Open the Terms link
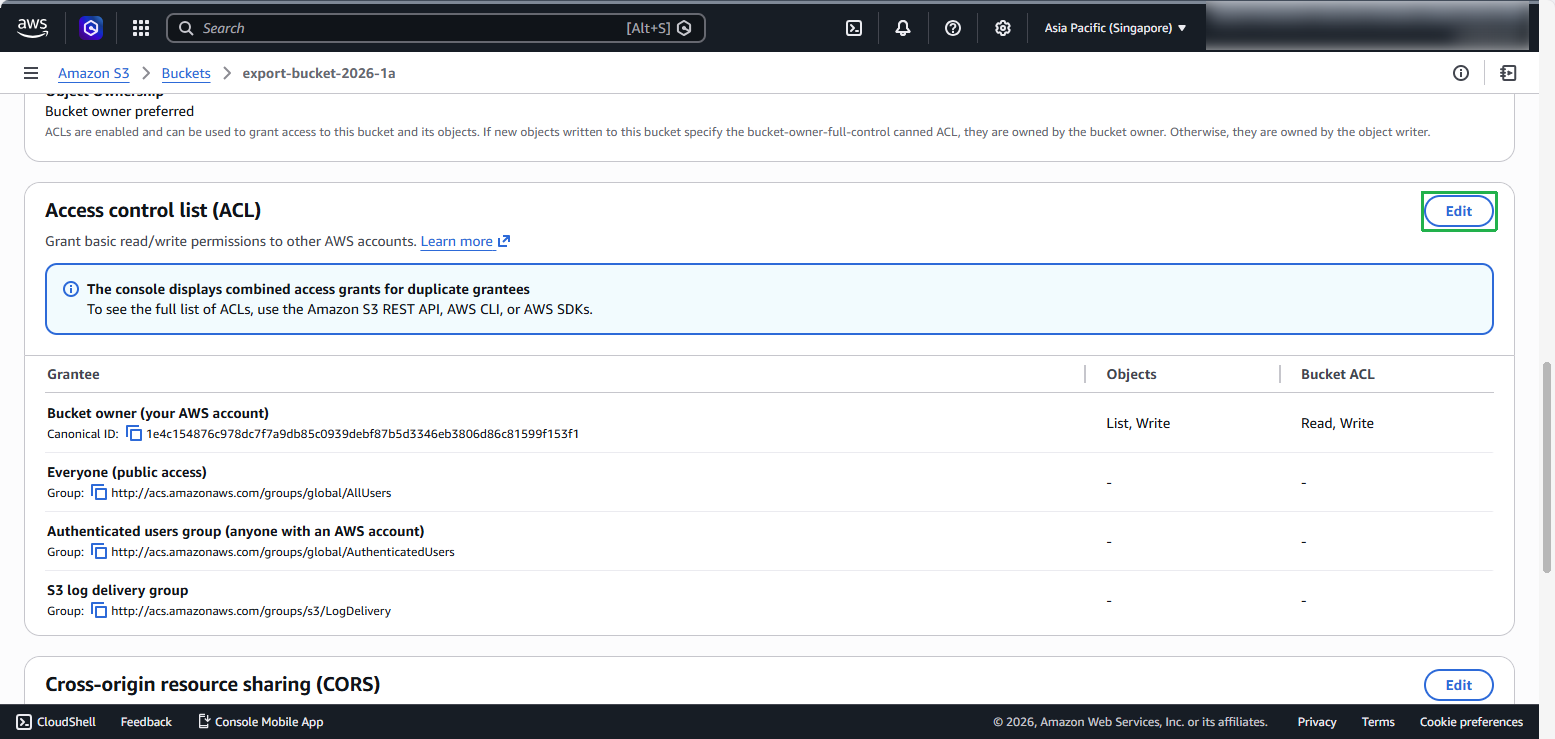The image size is (1555, 739). [x=1378, y=722]
